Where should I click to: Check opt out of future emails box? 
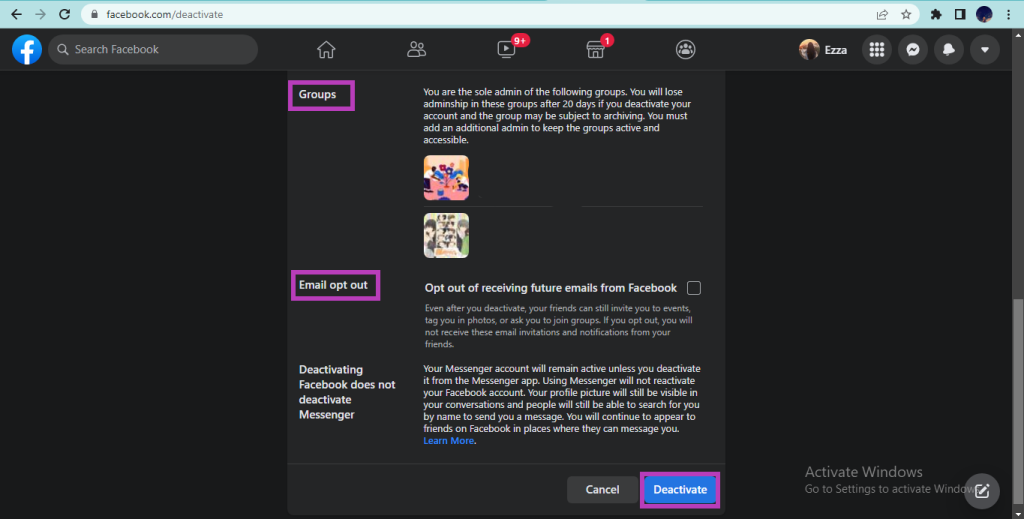(694, 288)
